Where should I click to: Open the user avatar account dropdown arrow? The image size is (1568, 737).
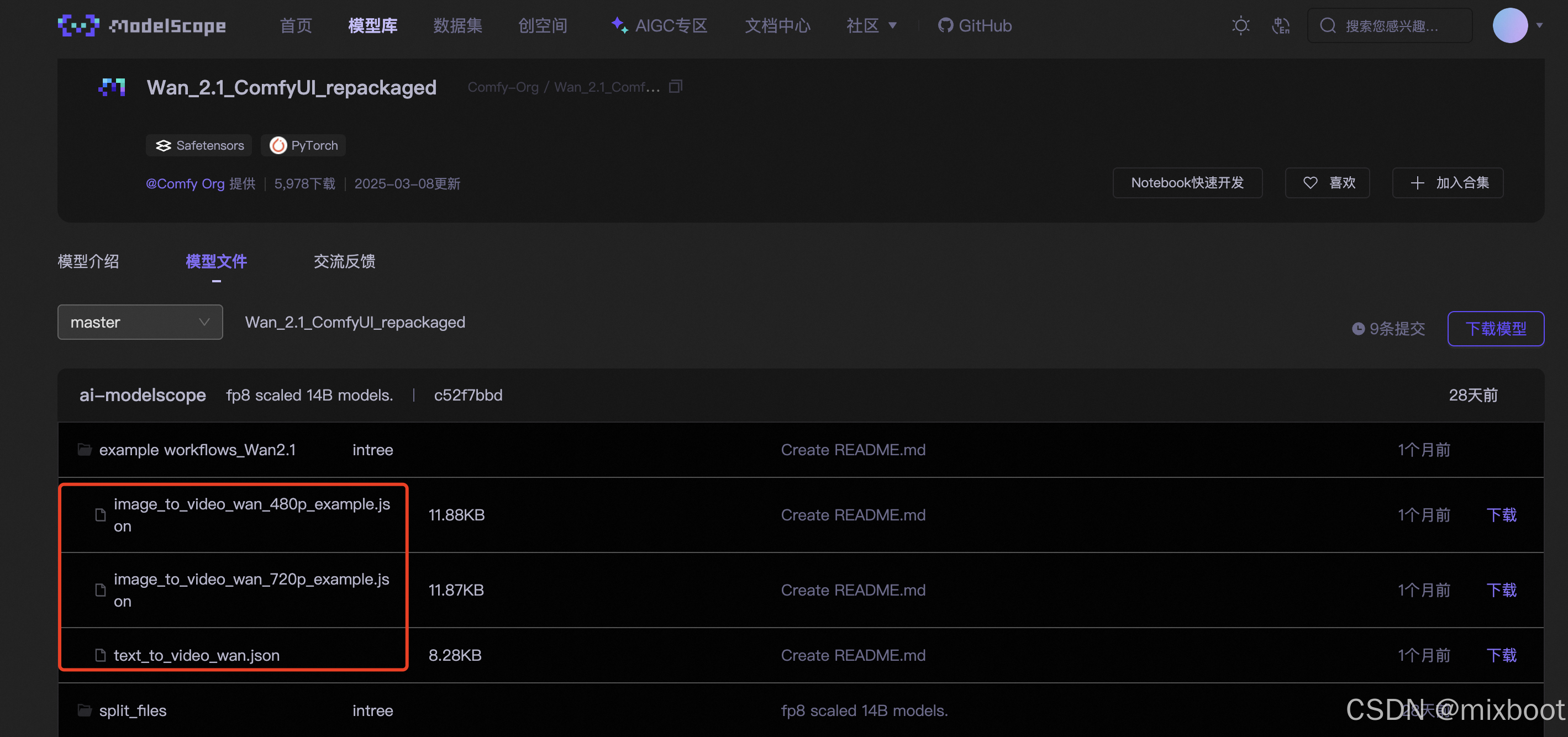click(x=1539, y=25)
